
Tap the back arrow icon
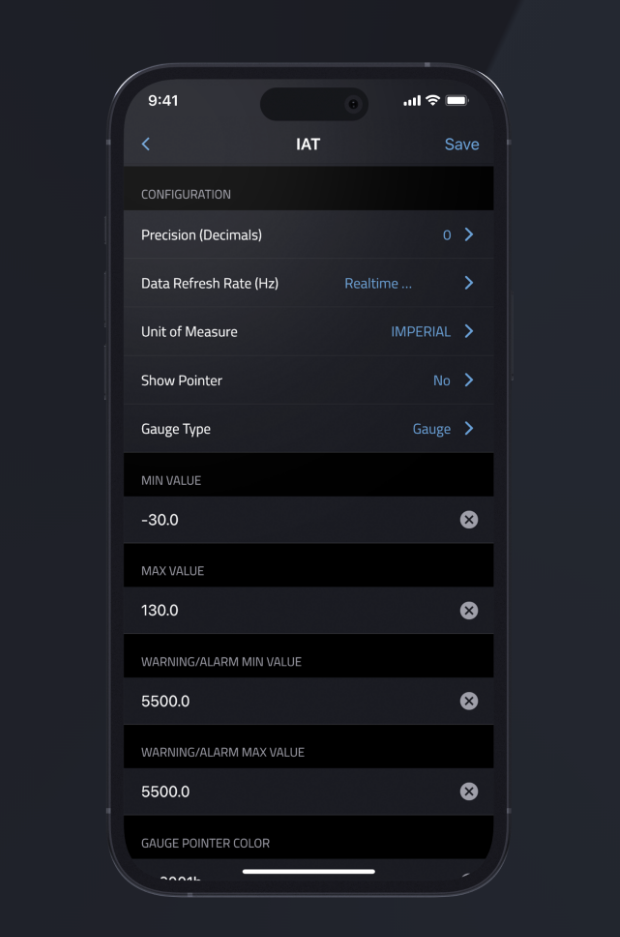point(146,144)
